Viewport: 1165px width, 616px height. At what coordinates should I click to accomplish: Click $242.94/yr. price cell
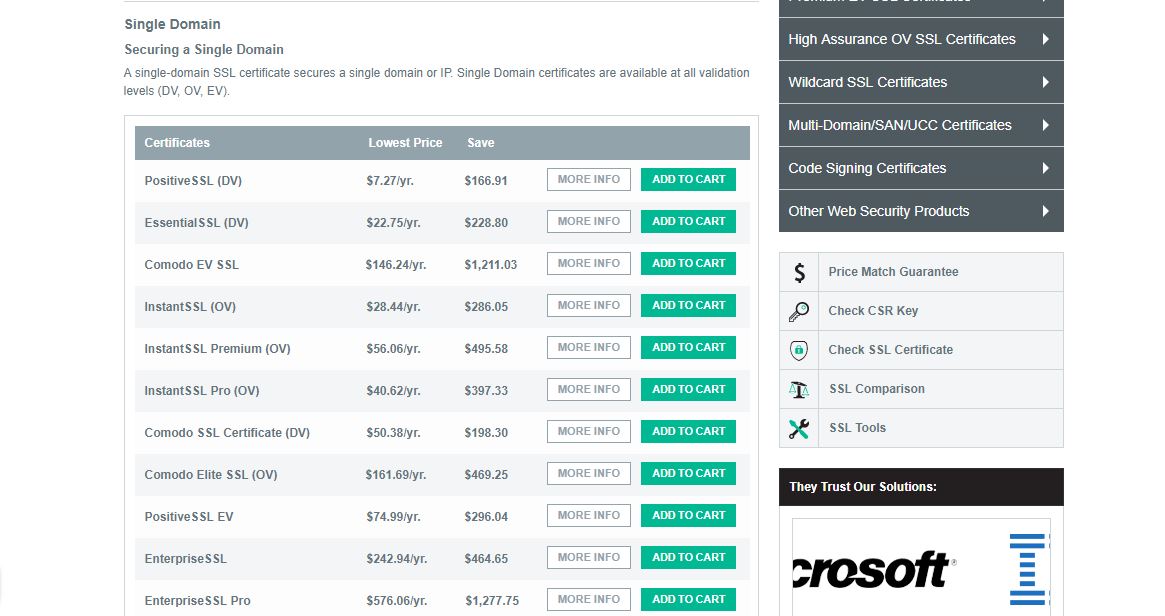coord(397,559)
